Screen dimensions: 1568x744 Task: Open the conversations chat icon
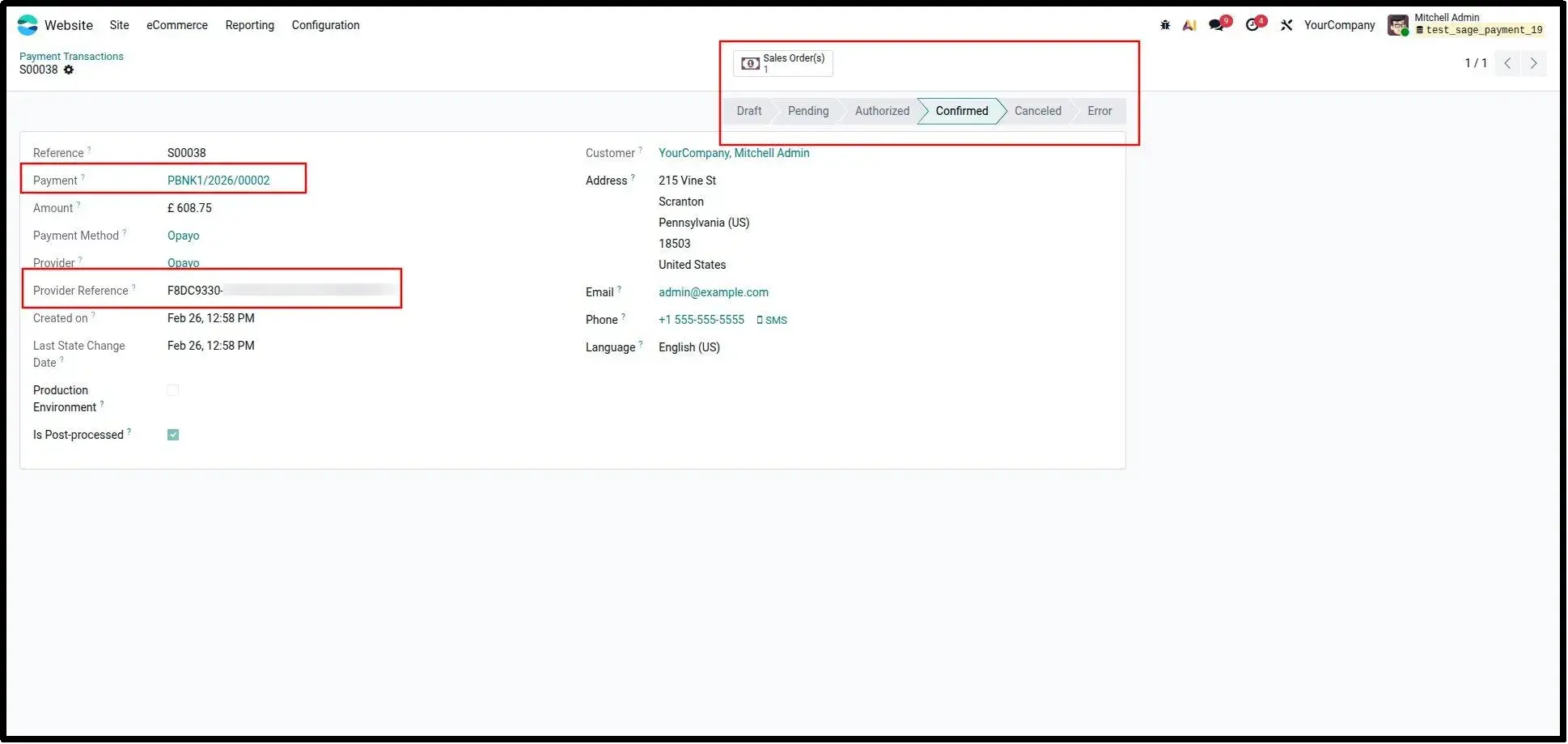coord(1216,25)
